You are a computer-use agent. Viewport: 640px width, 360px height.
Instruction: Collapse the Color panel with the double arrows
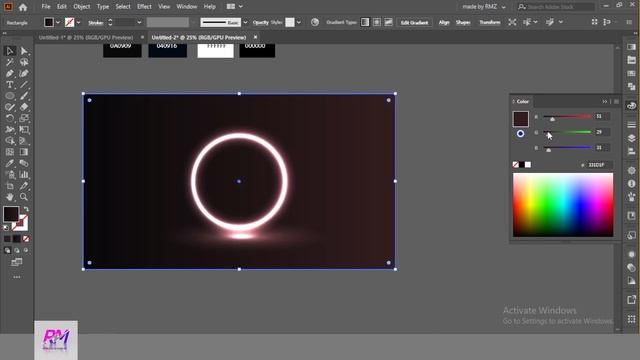click(x=605, y=102)
